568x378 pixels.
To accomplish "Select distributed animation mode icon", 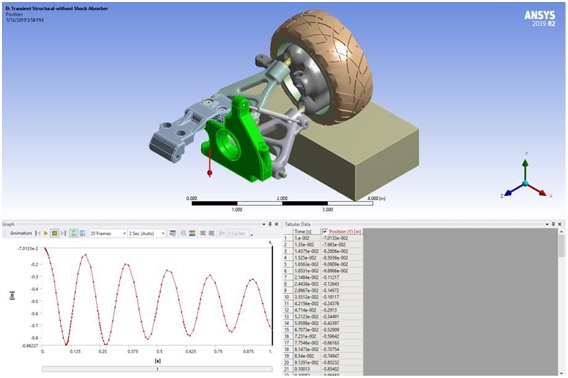I will pyautogui.click(x=74, y=233).
